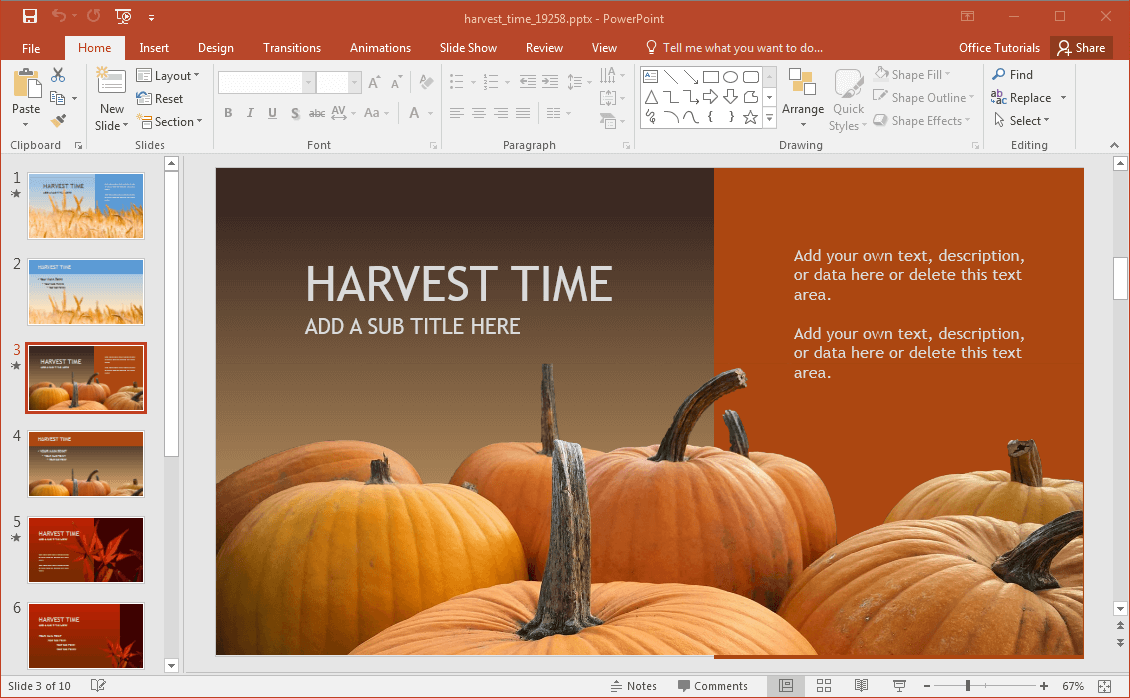The image size is (1130, 698).
Task: Start slide show from beginning via Quick Access icon
Action: click(123, 17)
